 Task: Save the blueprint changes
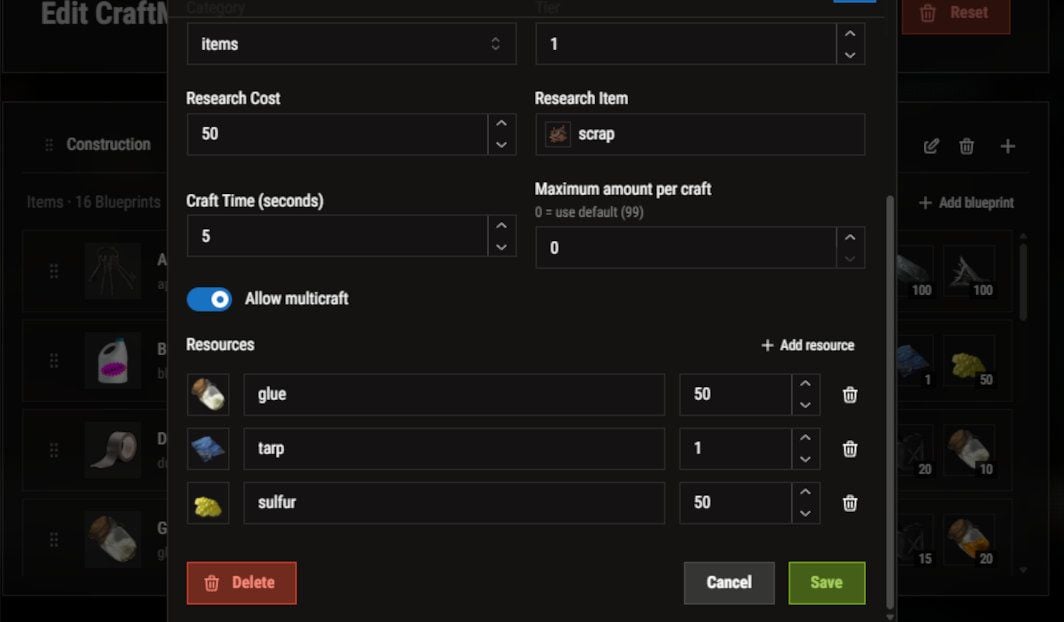tap(826, 583)
